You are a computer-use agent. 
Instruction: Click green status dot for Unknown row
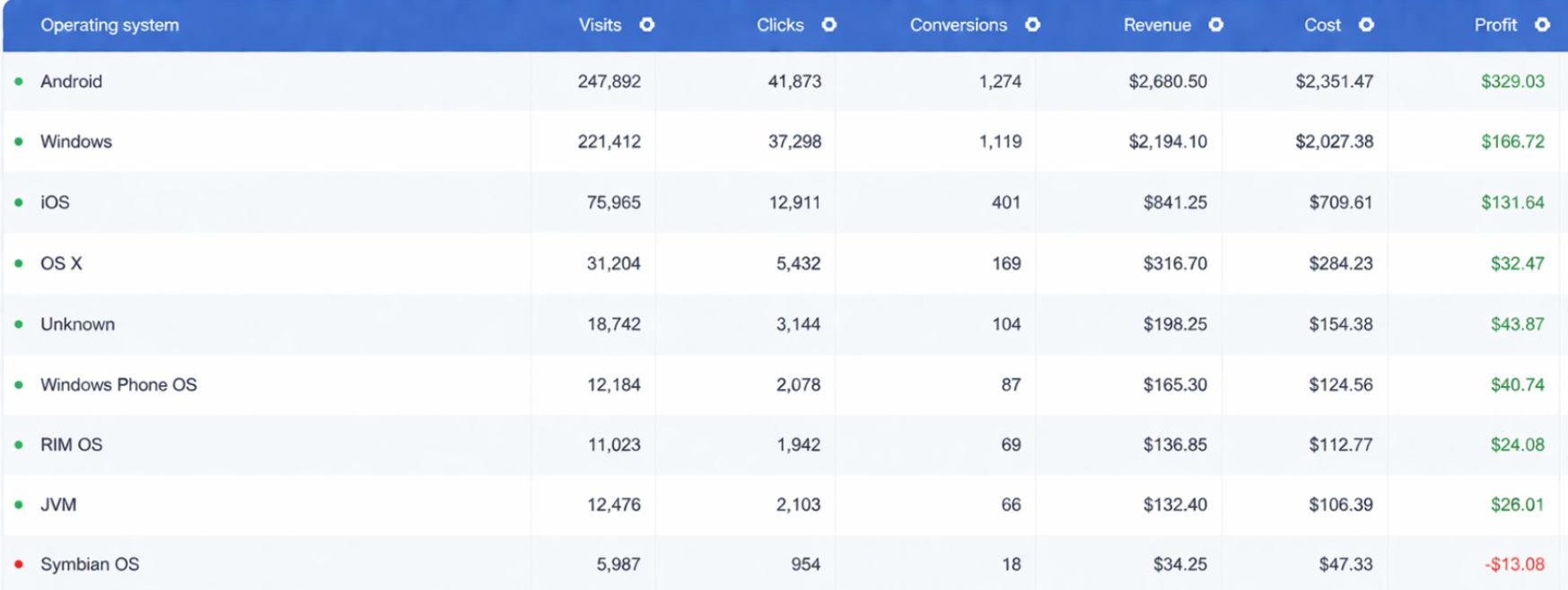[x=19, y=324]
